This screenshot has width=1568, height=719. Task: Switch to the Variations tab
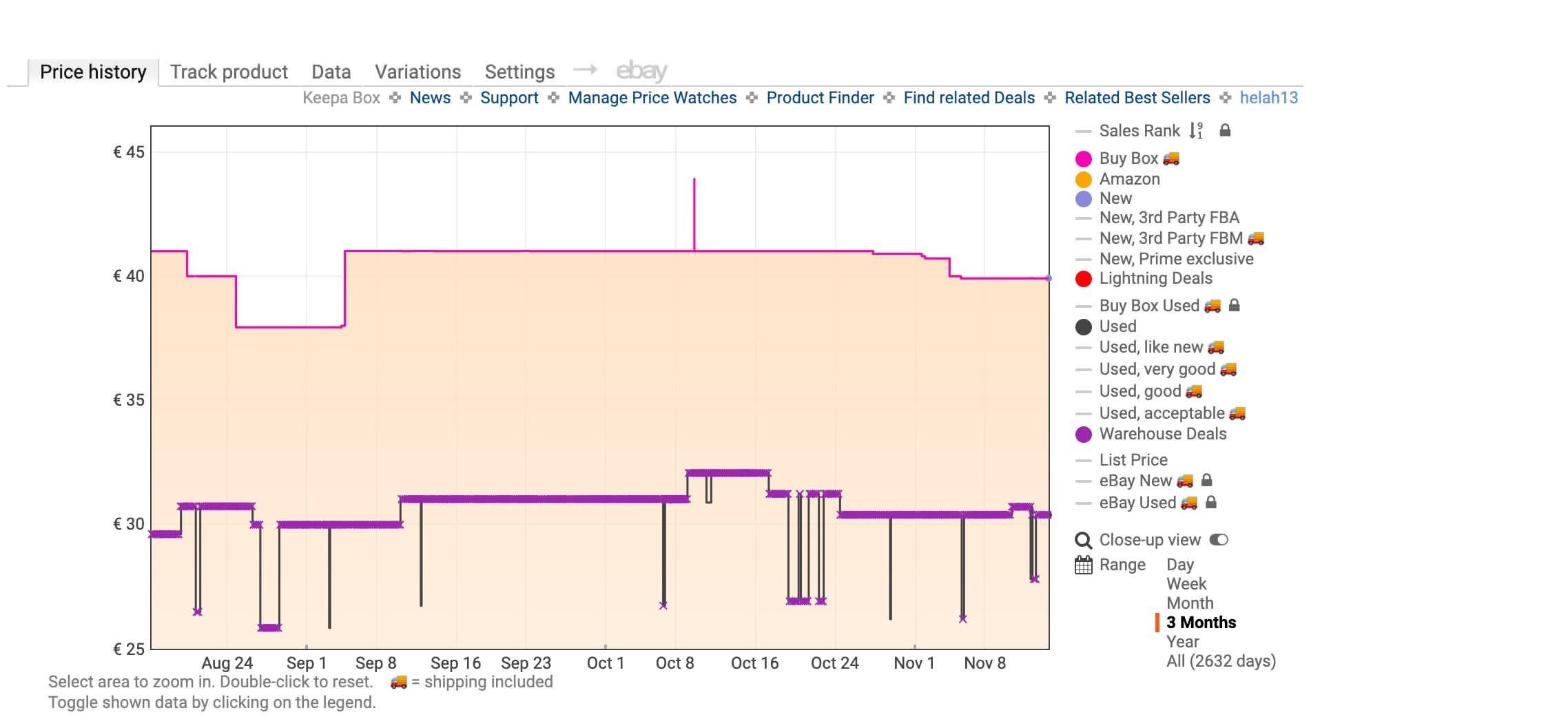pos(417,72)
